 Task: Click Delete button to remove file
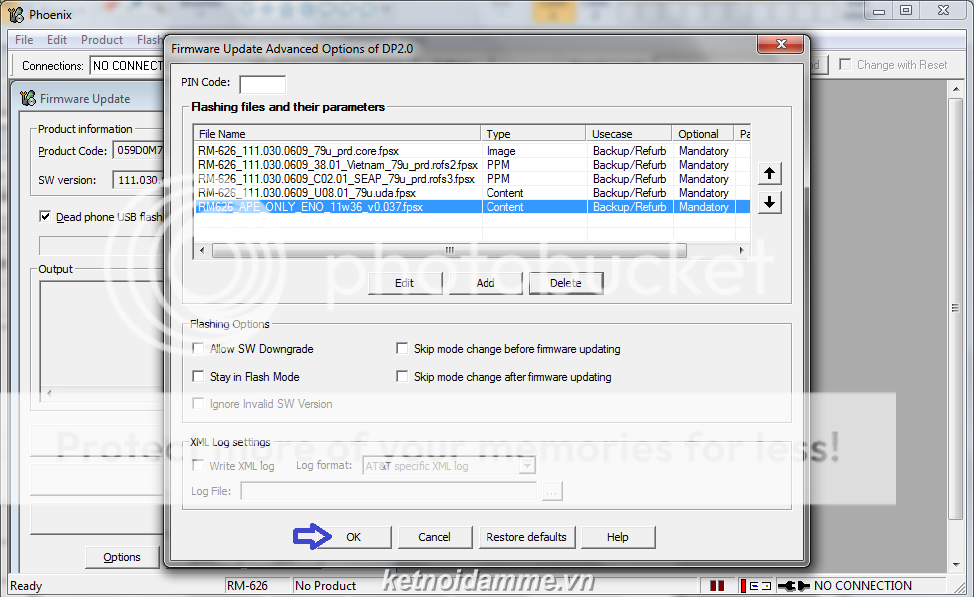(566, 283)
